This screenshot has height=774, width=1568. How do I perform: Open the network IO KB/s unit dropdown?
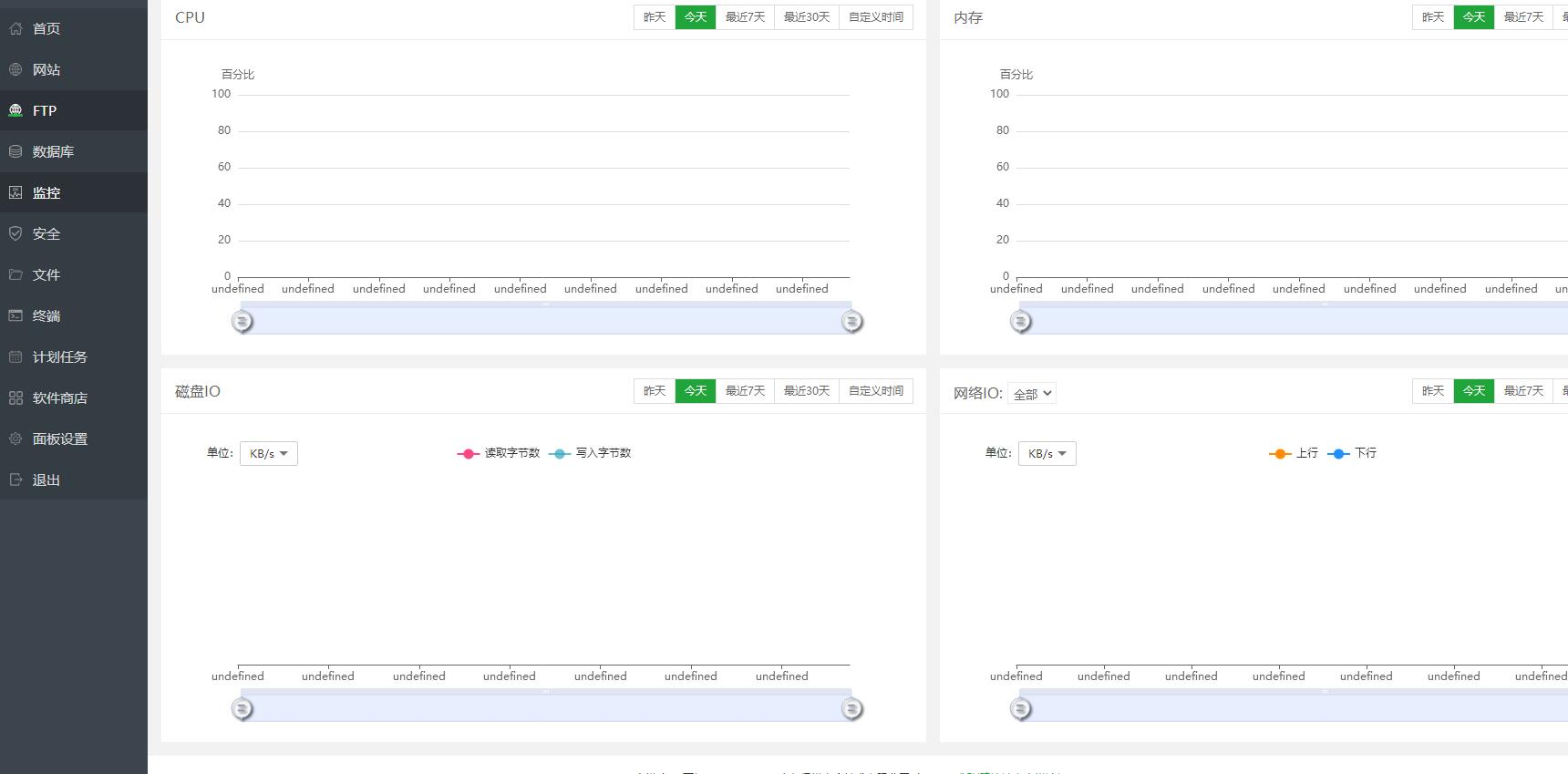coord(1047,453)
